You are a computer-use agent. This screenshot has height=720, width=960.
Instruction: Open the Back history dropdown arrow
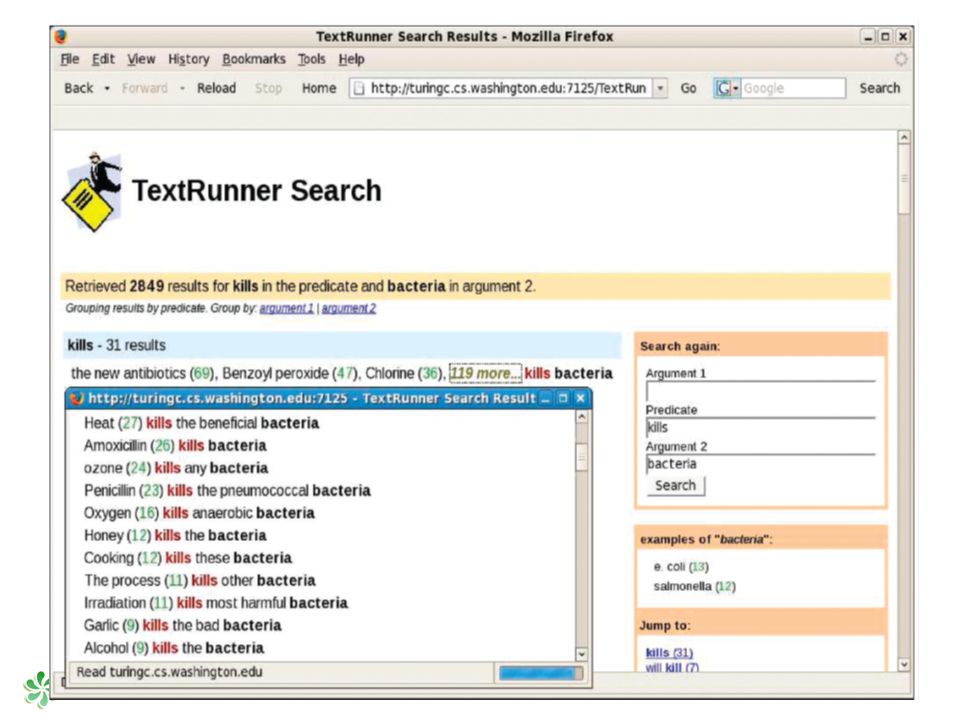click(107, 88)
